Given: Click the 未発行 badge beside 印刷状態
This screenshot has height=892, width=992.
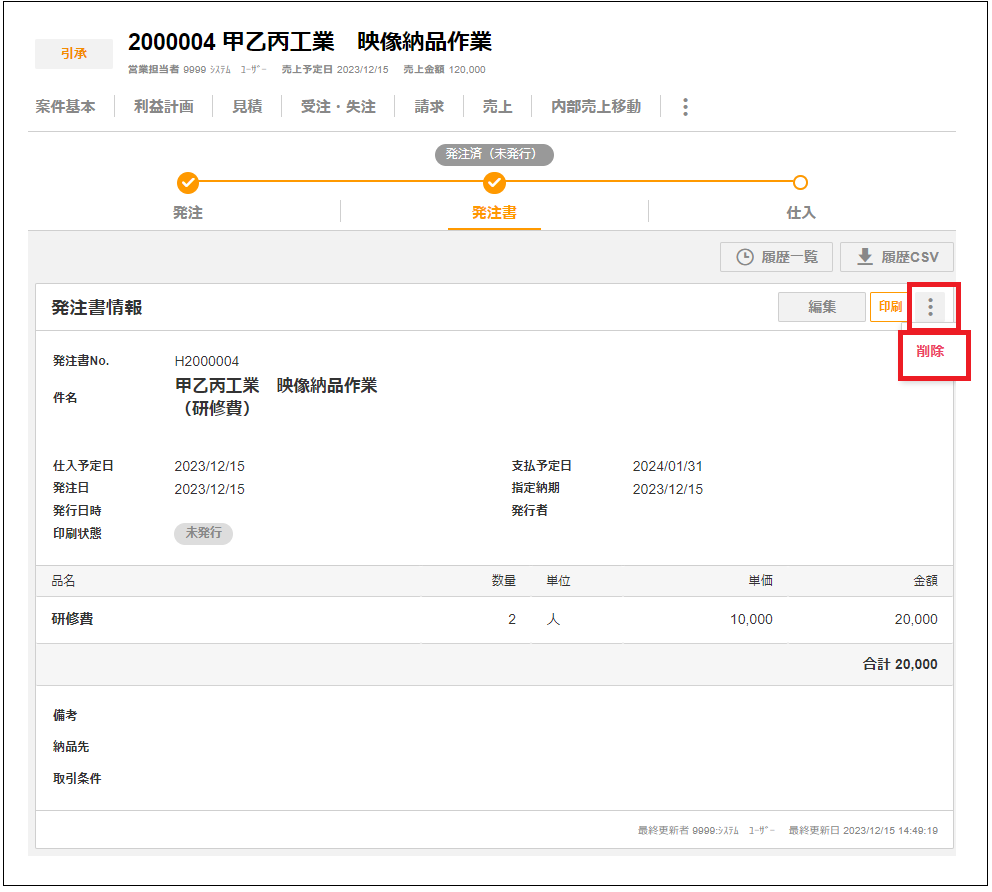Looking at the screenshot, I should pos(203,533).
